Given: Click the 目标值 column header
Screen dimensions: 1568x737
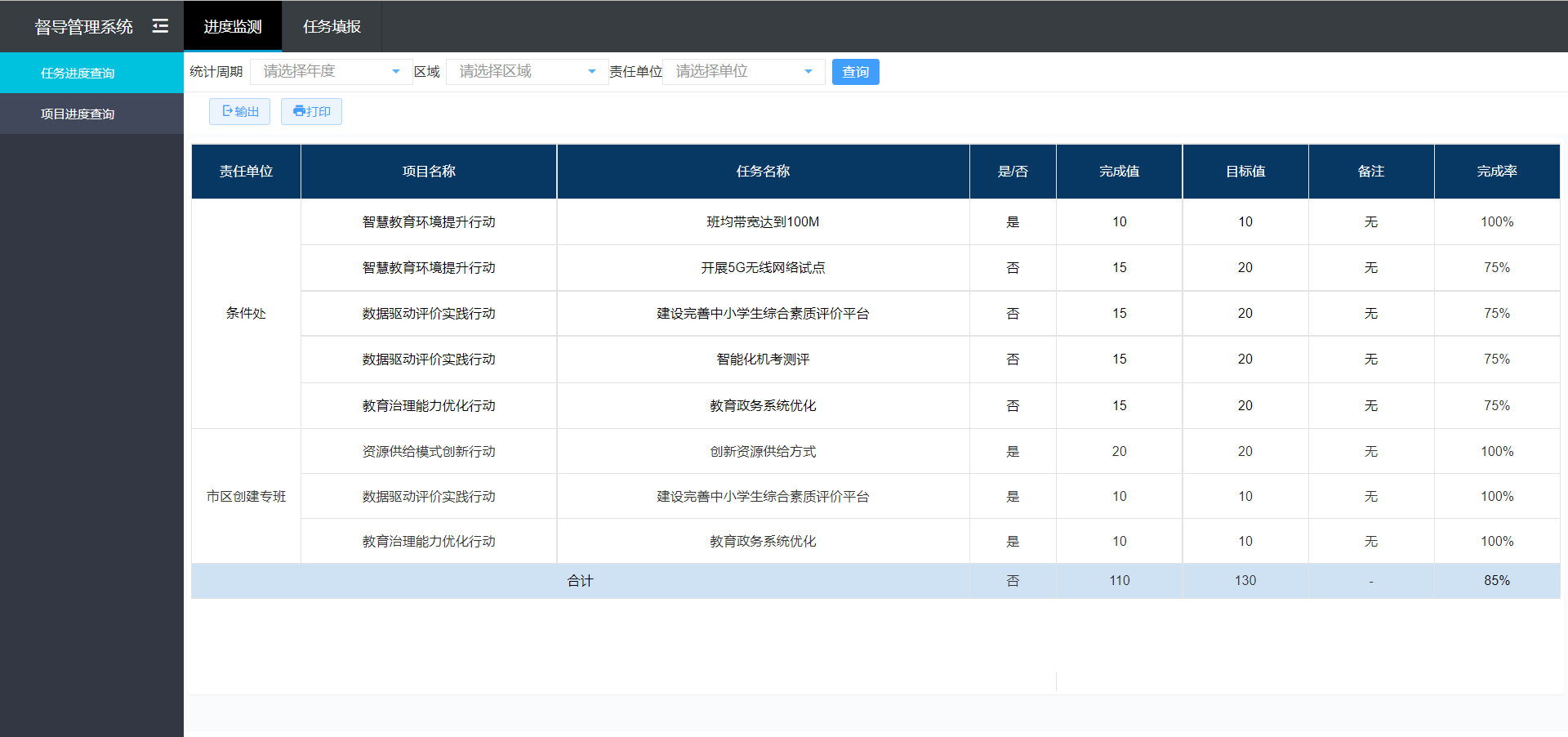Looking at the screenshot, I should 1245,172.
